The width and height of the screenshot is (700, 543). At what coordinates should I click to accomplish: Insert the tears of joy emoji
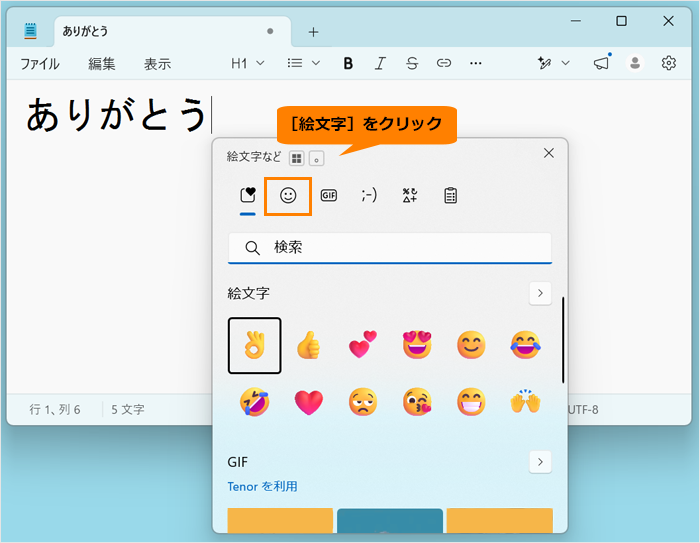[525, 345]
